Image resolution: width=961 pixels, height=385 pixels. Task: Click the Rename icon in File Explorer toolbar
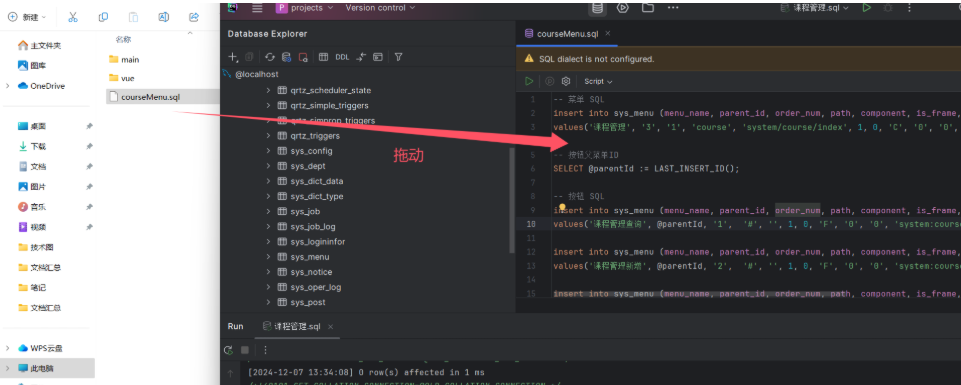pos(164,17)
